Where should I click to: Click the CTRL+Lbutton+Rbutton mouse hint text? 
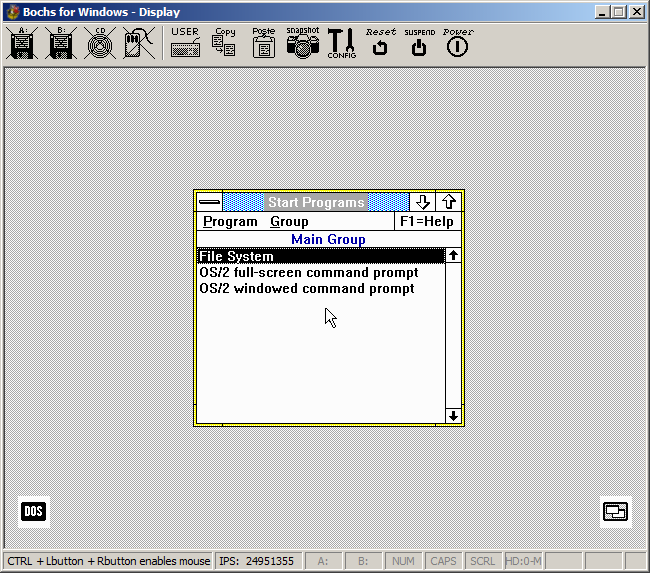[x=108, y=561]
